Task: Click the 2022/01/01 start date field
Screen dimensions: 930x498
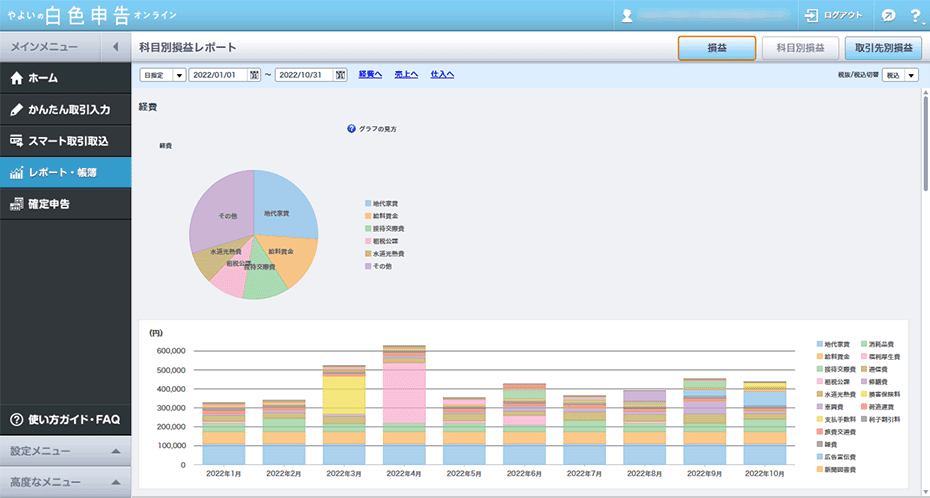Action: 218,75
